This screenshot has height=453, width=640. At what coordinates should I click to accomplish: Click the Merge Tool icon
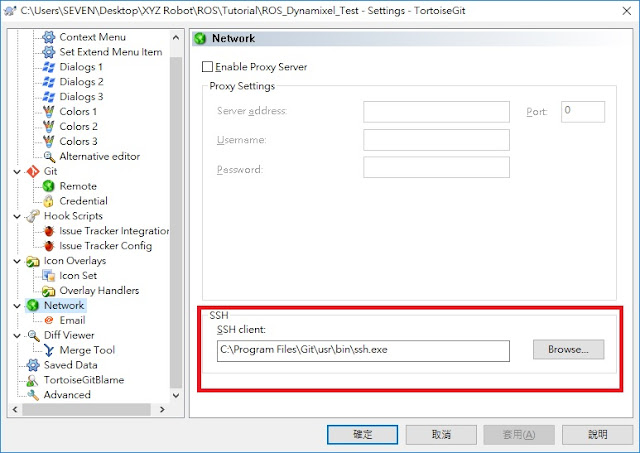pos(49,350)
